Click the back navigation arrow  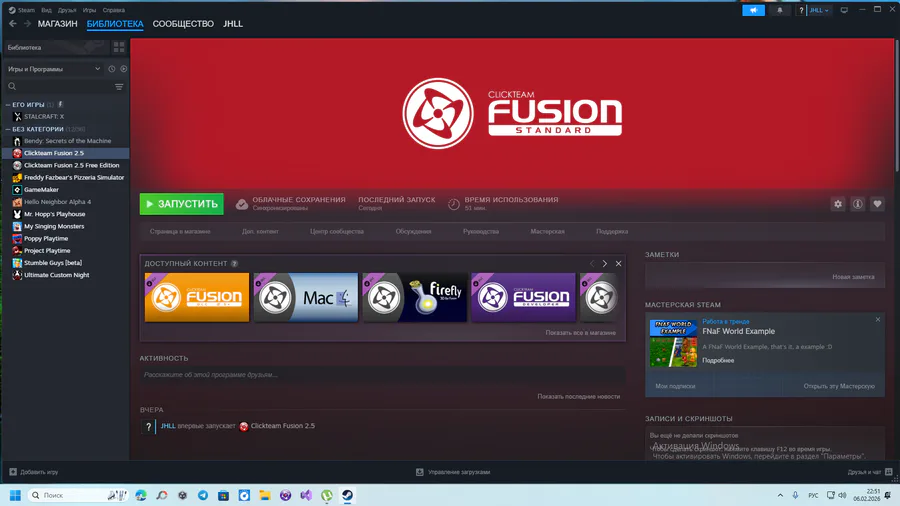[x=13, y=24]
